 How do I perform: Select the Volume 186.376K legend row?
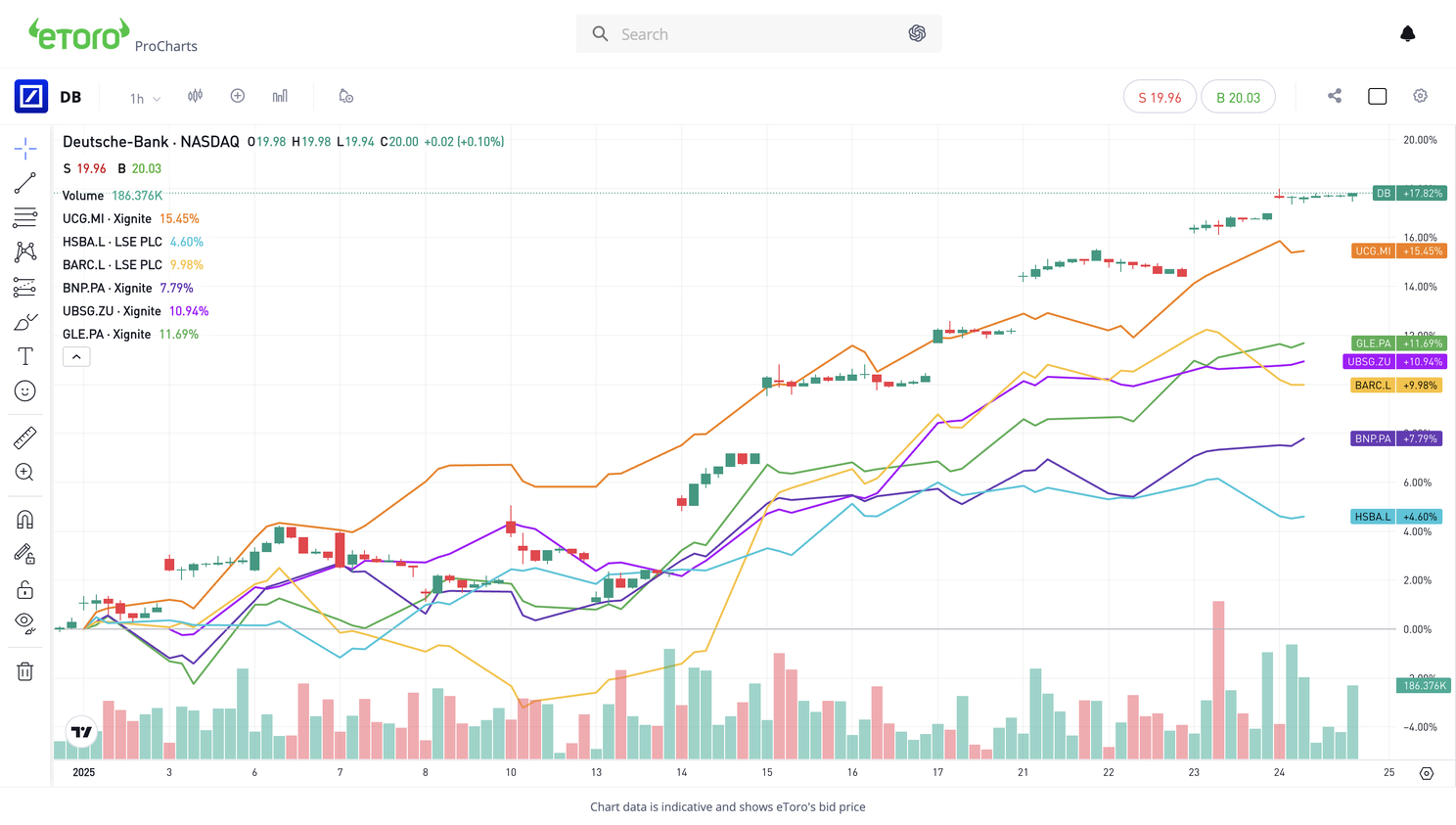click(113, 196)
